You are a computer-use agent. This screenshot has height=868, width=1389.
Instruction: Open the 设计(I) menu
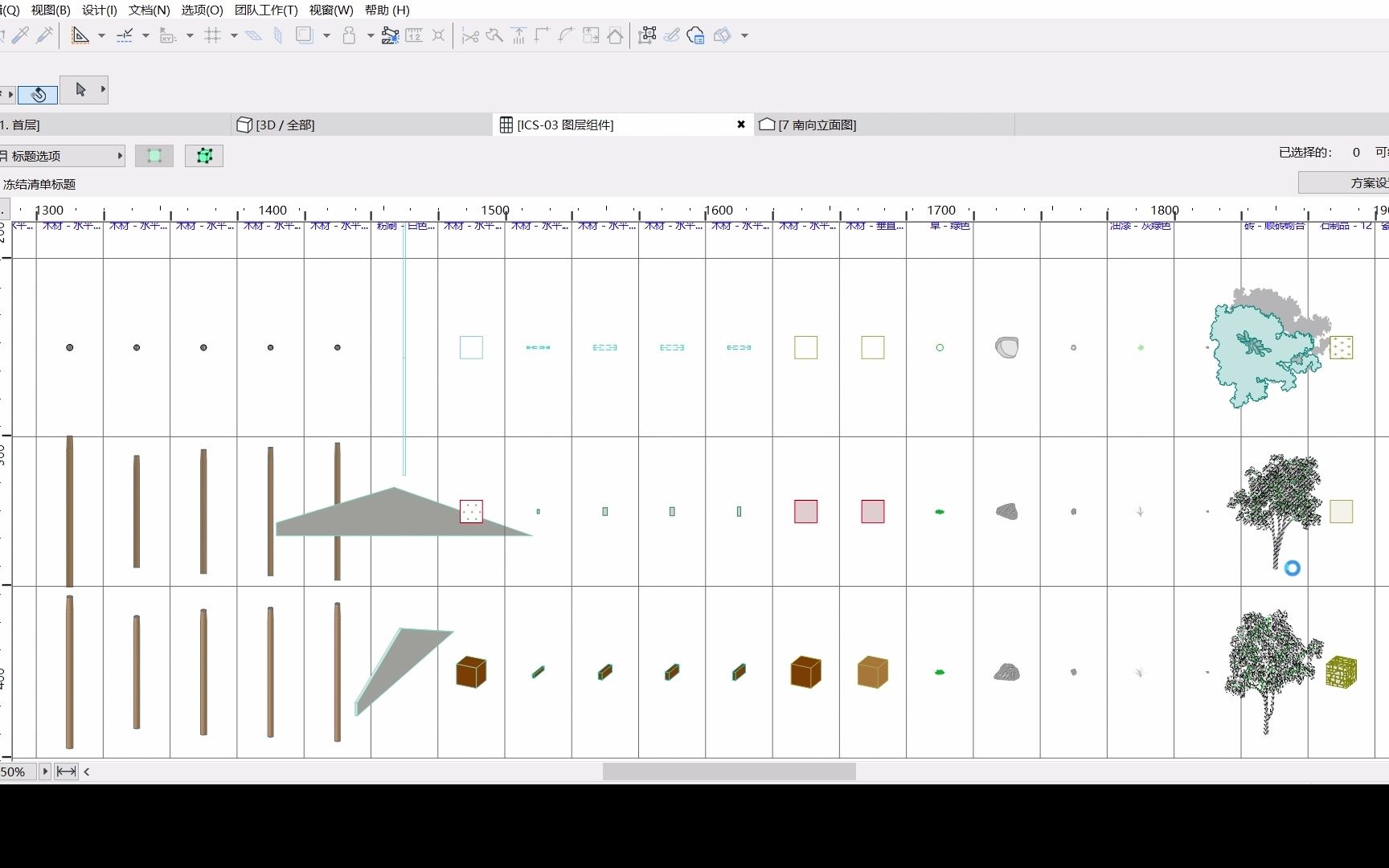[x=100, y=10]
